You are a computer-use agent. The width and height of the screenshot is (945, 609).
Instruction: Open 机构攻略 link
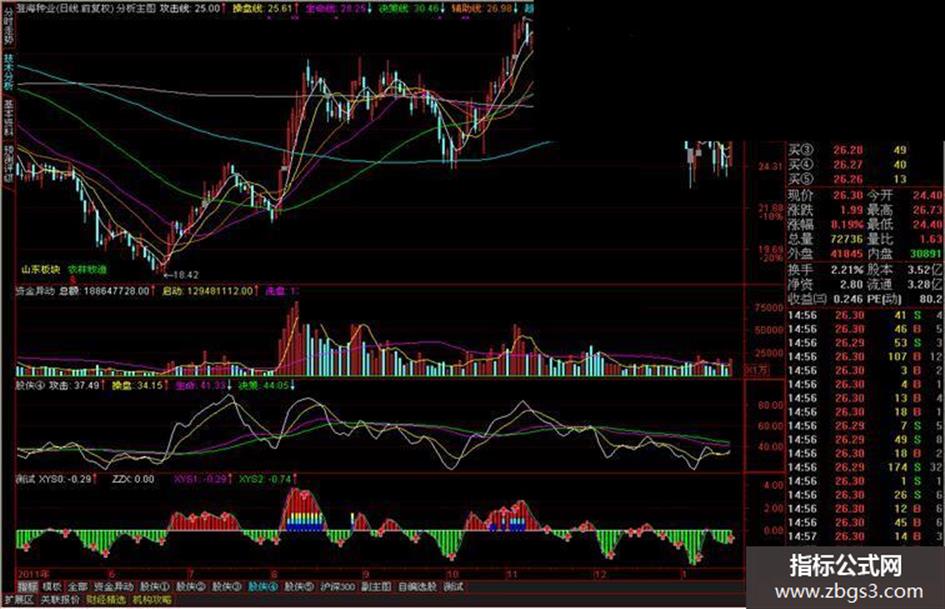152,600
